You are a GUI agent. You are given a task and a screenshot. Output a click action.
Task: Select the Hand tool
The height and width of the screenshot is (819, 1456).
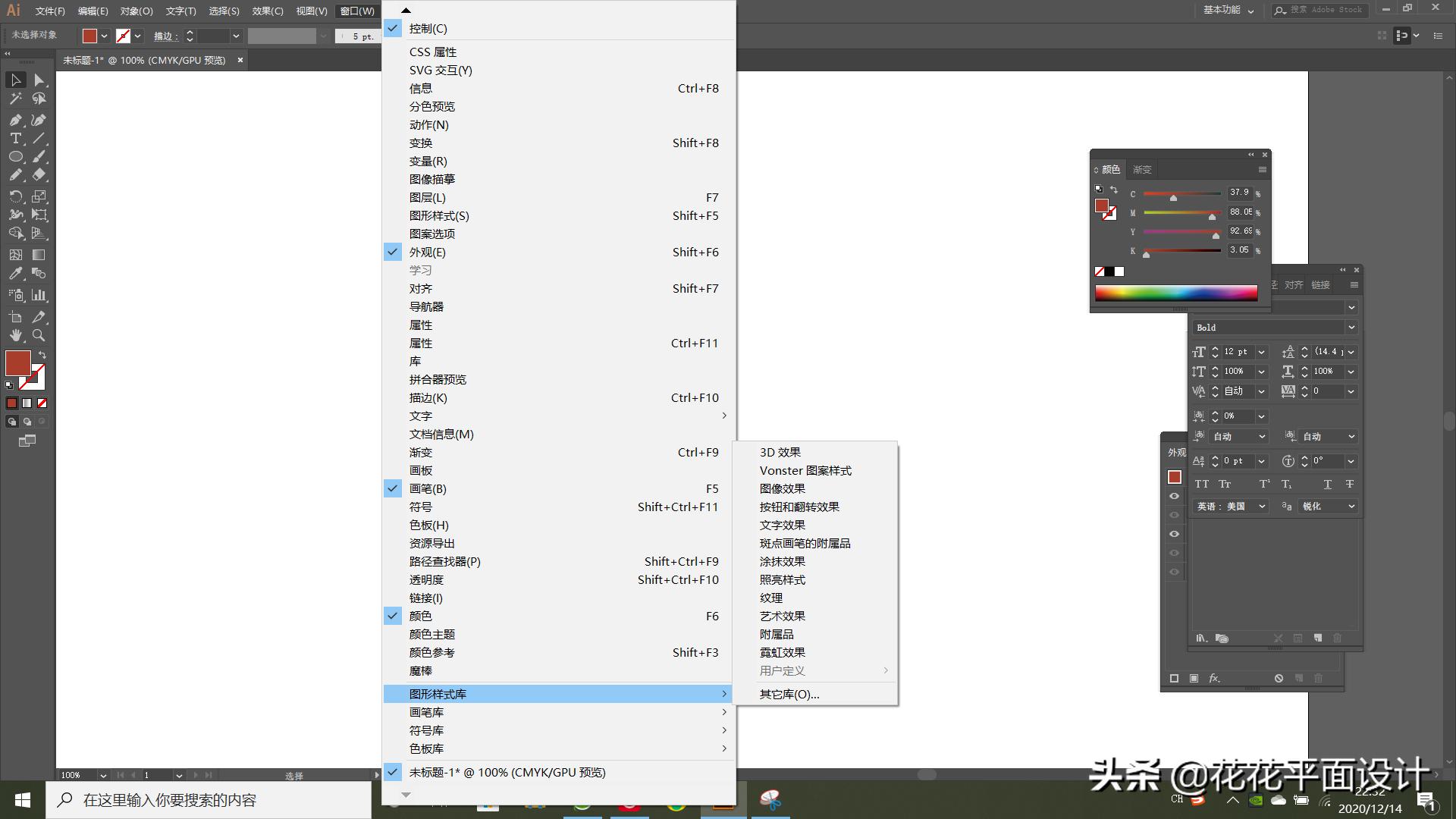(x=15, y=334)
